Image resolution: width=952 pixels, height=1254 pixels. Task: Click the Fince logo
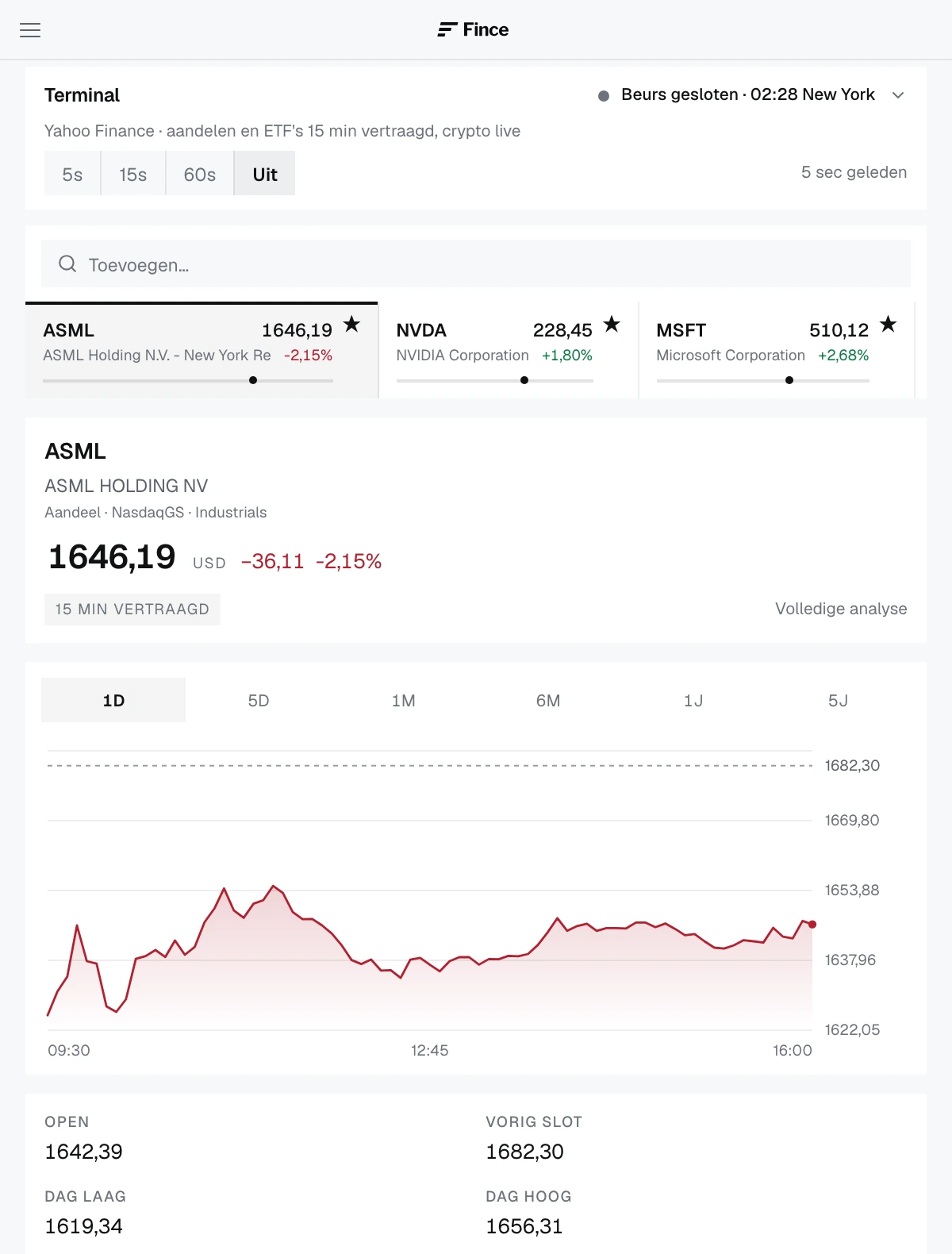(473, 30)
